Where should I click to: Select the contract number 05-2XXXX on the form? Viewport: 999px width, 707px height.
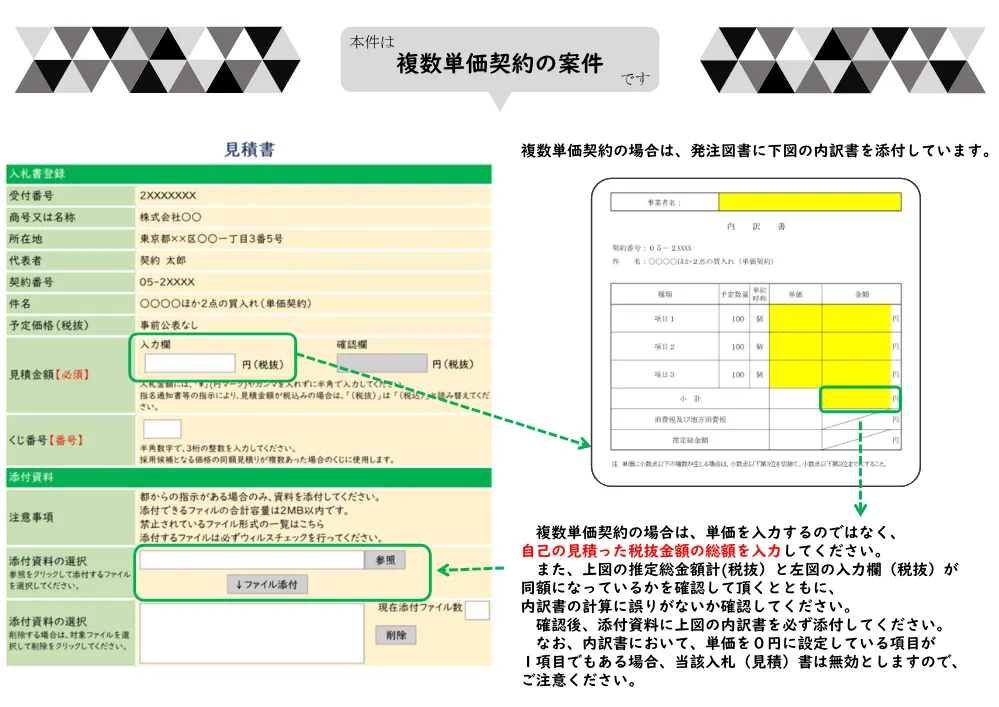coord(167,282)
